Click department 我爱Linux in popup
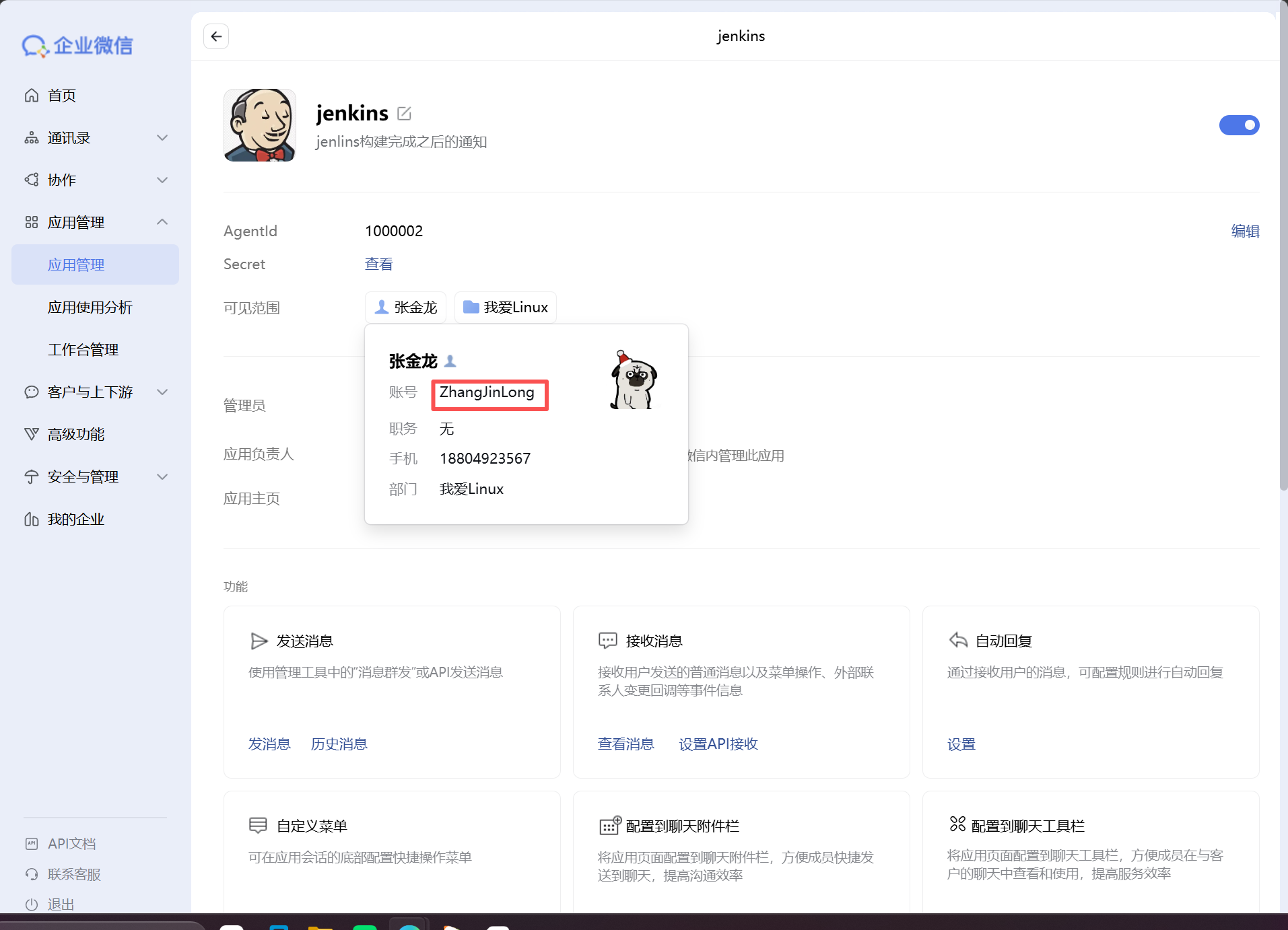The height and width of the screenshot is (930, 1288). coord(471,489)
